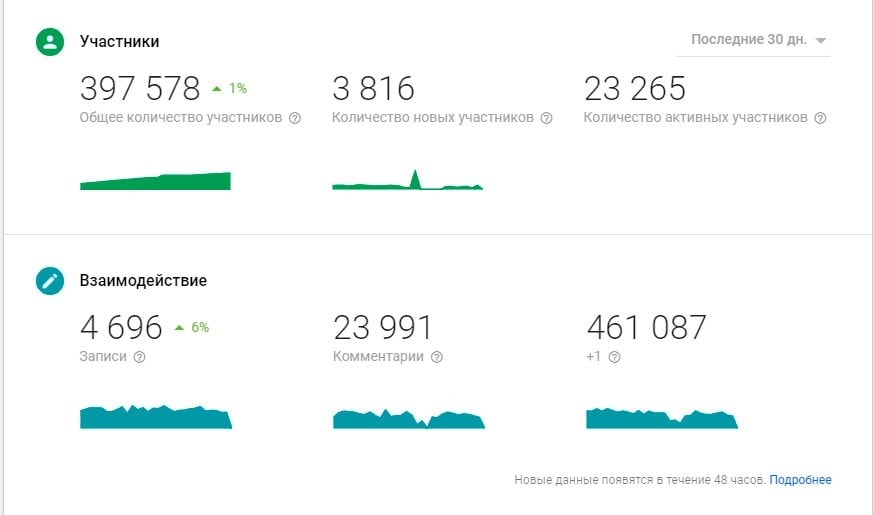Screen dimensions: 874x515
Task: Click the +1 label text
Action: pyautogui.click(x=594, y=357)
